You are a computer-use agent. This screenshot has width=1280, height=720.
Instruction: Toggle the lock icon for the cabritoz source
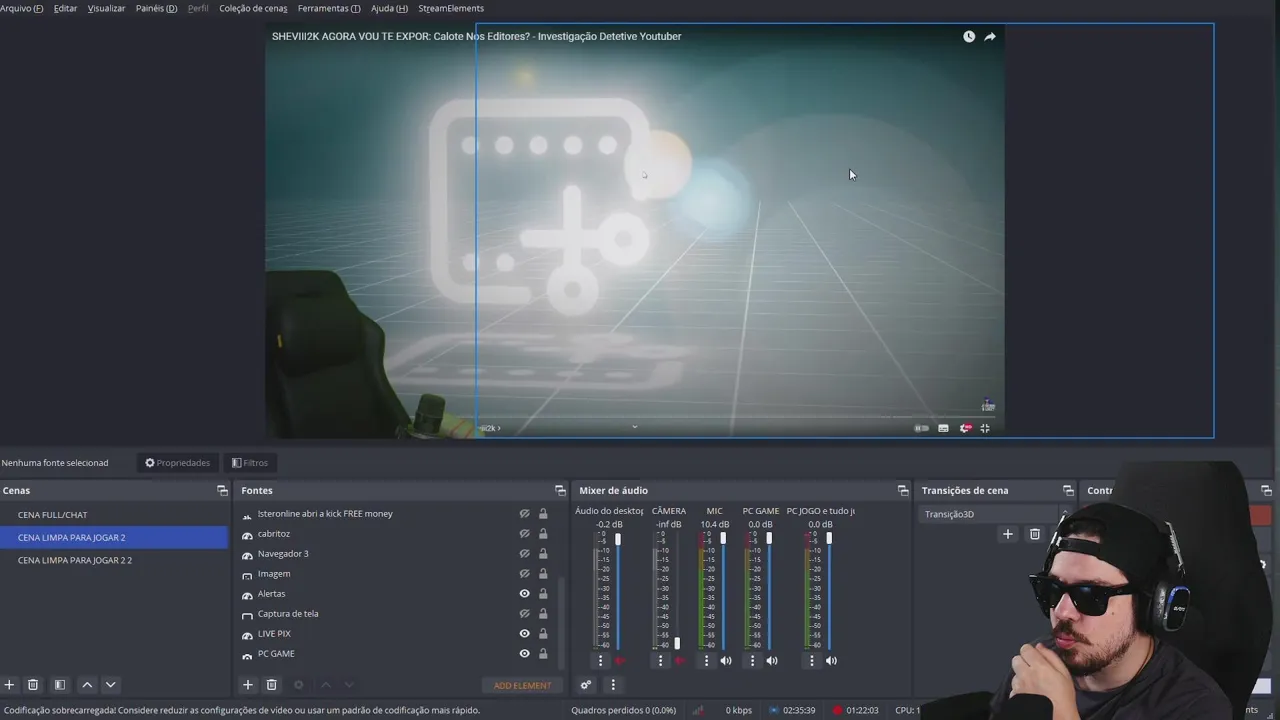[x=543, y=534]
